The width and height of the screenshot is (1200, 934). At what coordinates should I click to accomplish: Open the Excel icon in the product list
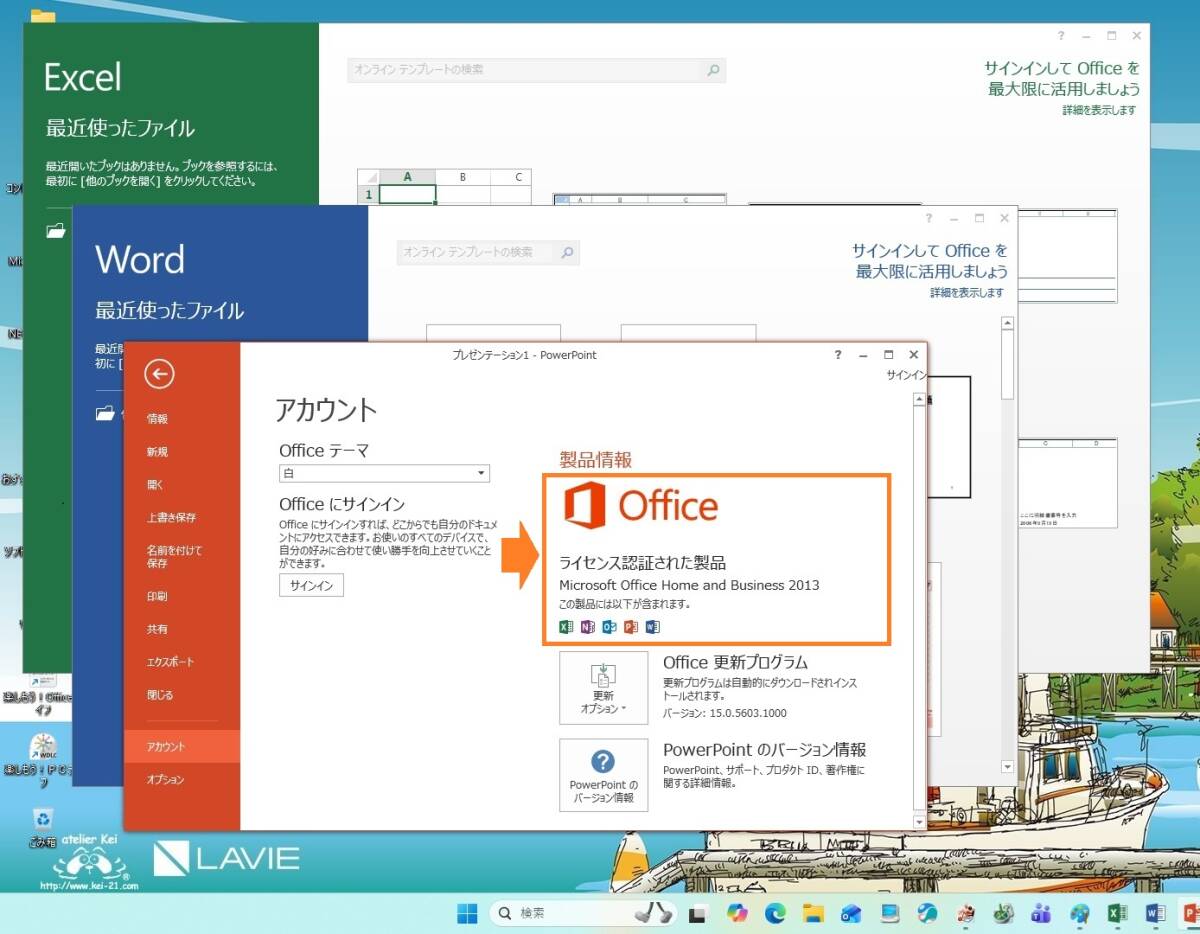tap(566, 627)
